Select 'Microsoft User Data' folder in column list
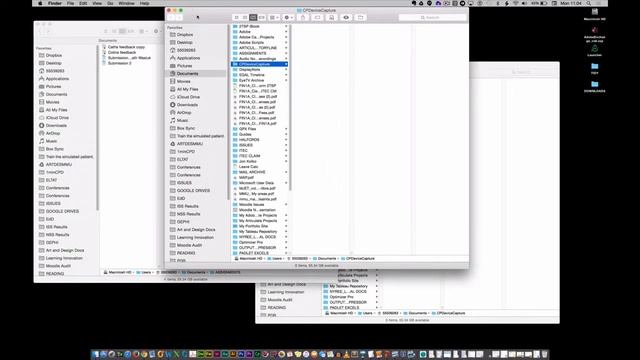Viewport: 640px width, 360px height. coord(256,183)
